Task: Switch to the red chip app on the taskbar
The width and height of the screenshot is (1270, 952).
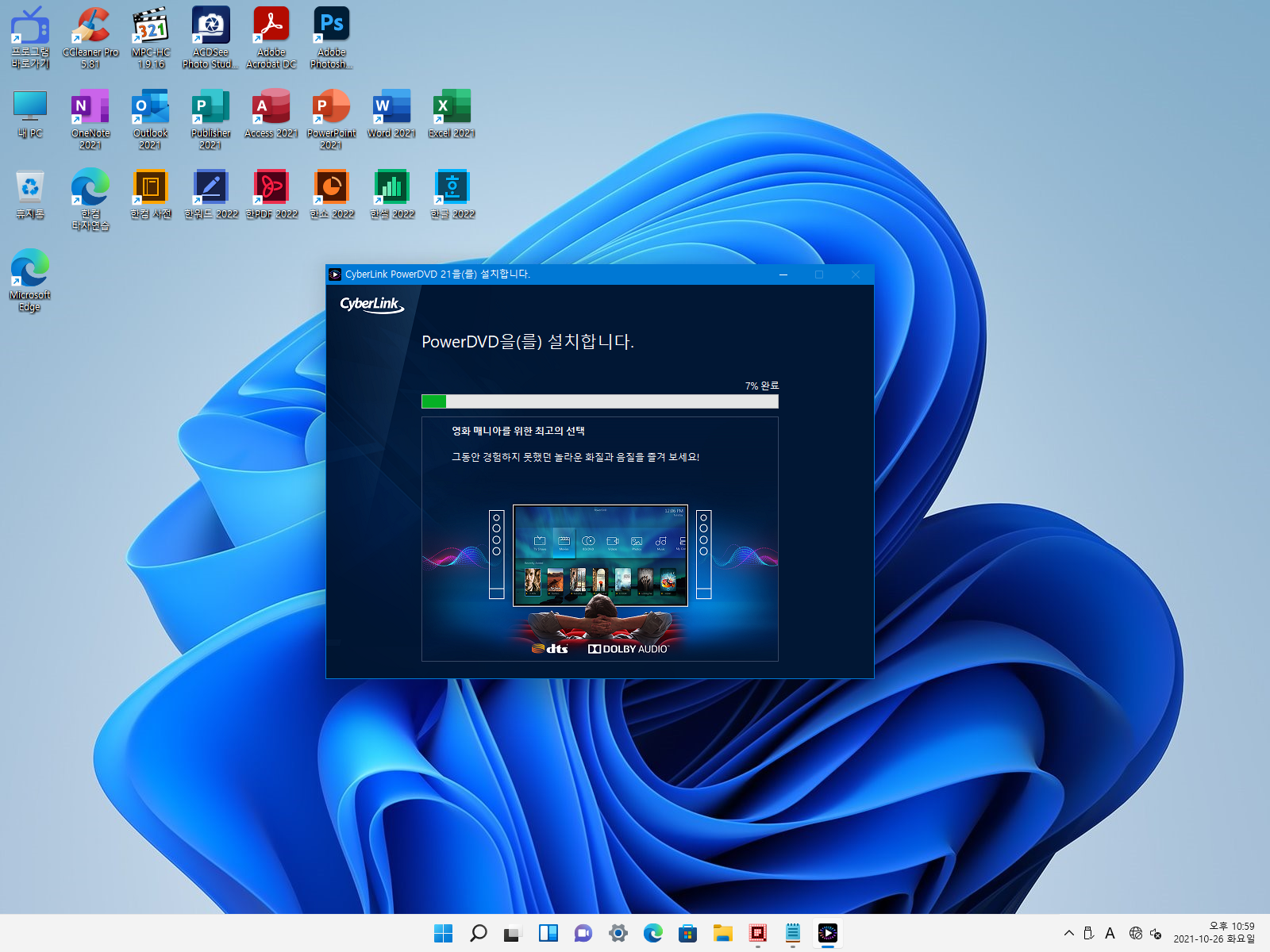Action: coord(758,934)
